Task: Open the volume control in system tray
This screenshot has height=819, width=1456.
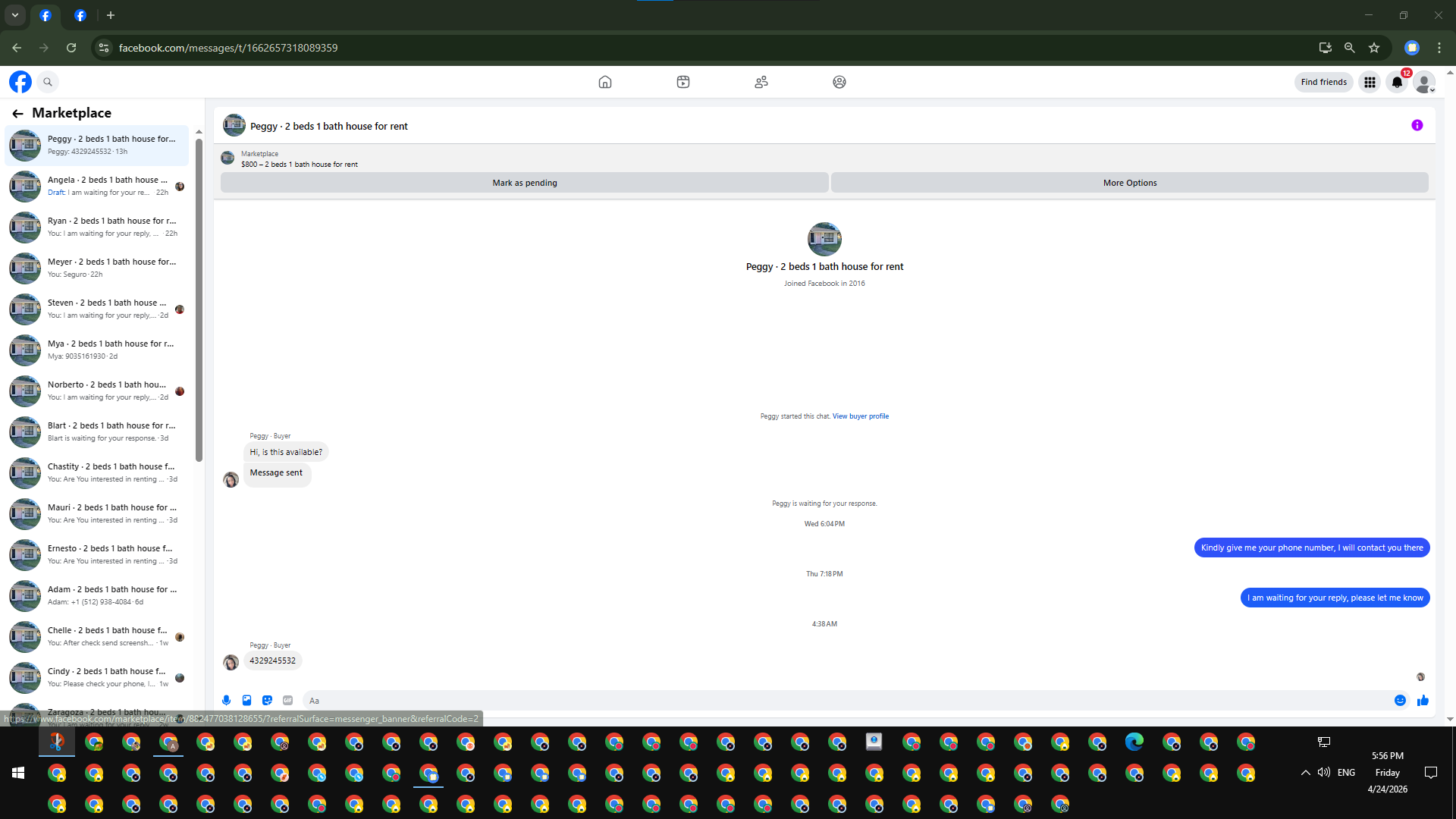Action: [1324, 773]
